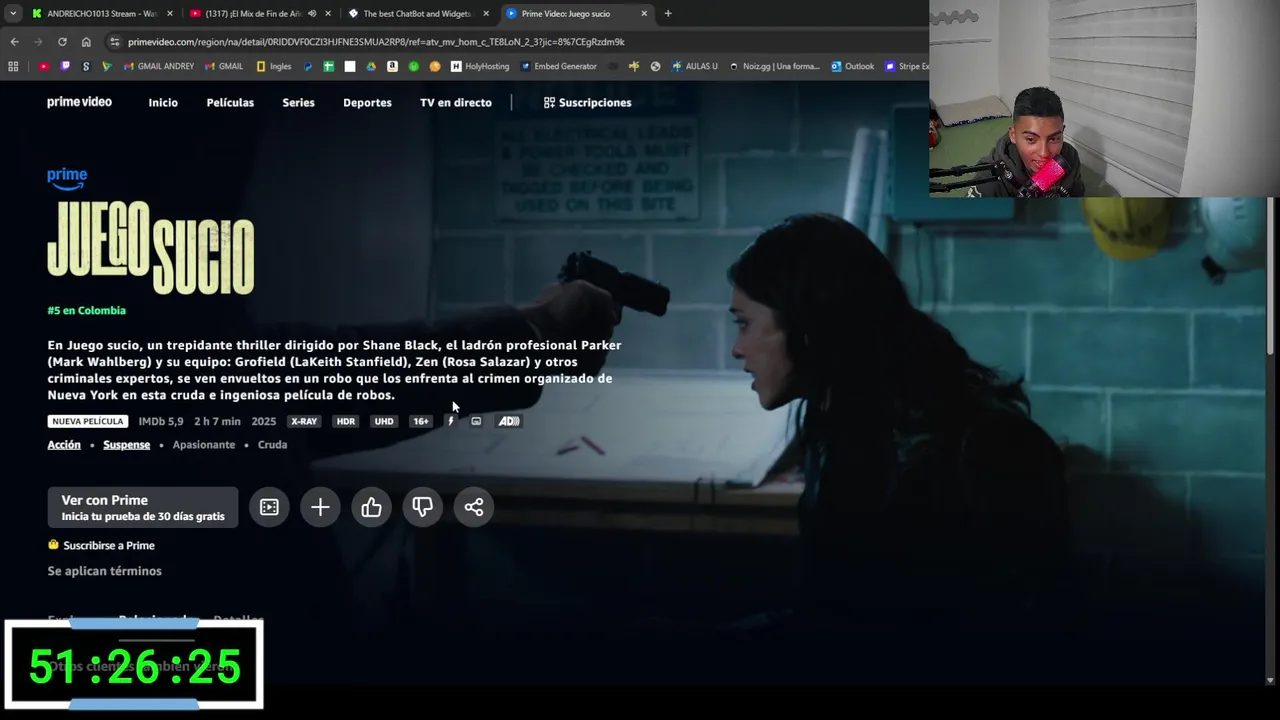Click Suscribirse a Prime link
The image size is (1280, 720).
109,545
